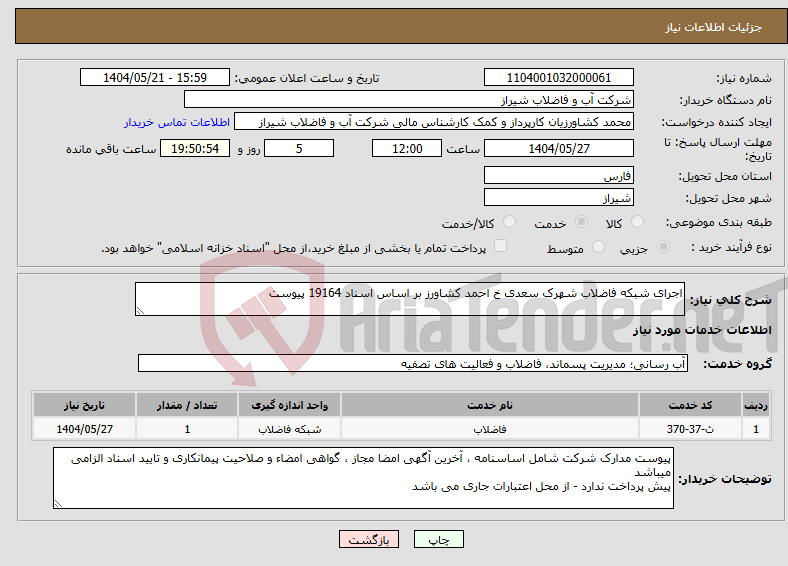Viewport: 788px width, 566px height.
Task: Click service code cell ث-37-370
Action: (x=691, y=429)
